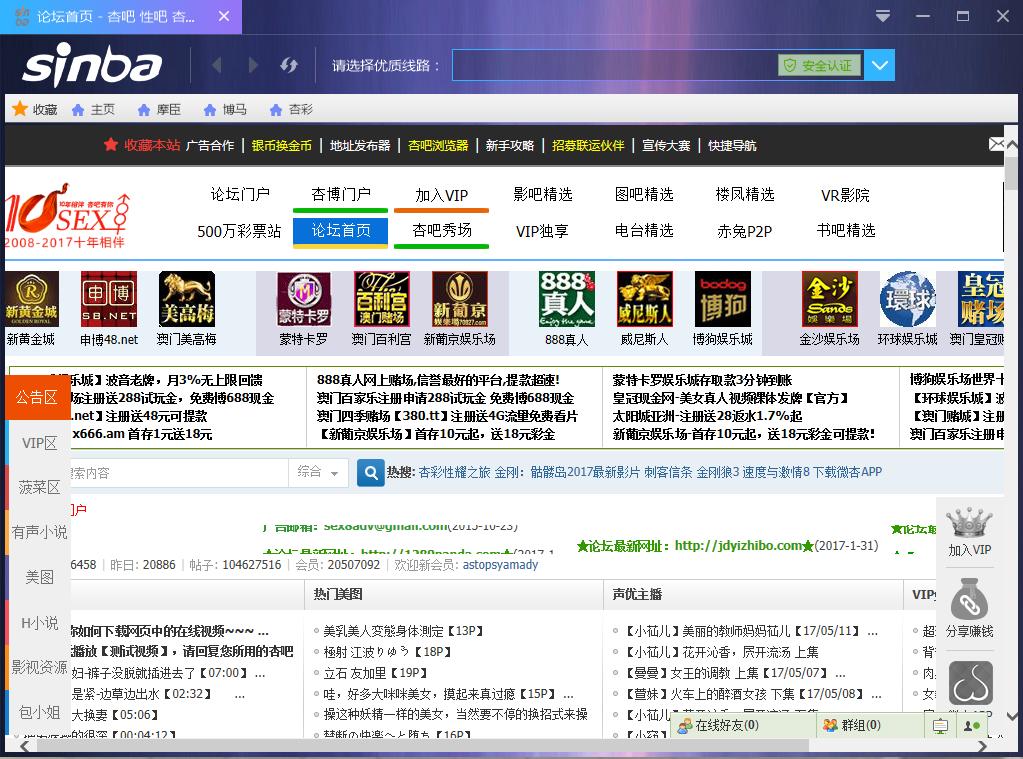Focus the forum search content field

coord(179,472)
